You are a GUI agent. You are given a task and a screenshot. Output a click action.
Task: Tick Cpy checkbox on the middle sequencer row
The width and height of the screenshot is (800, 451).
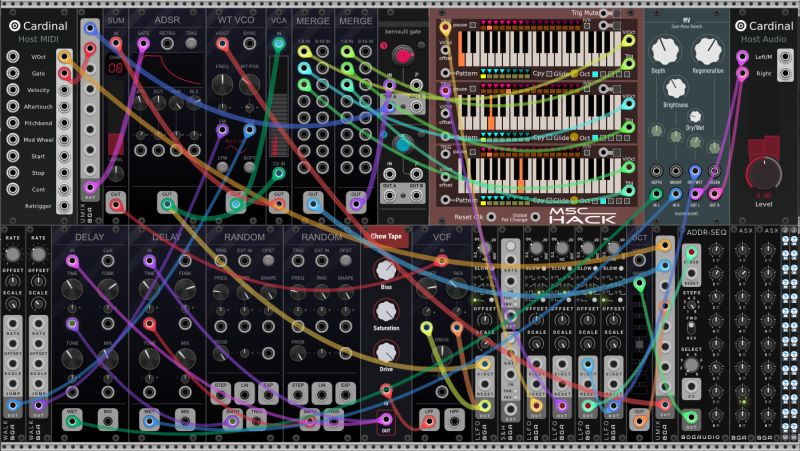549,138
